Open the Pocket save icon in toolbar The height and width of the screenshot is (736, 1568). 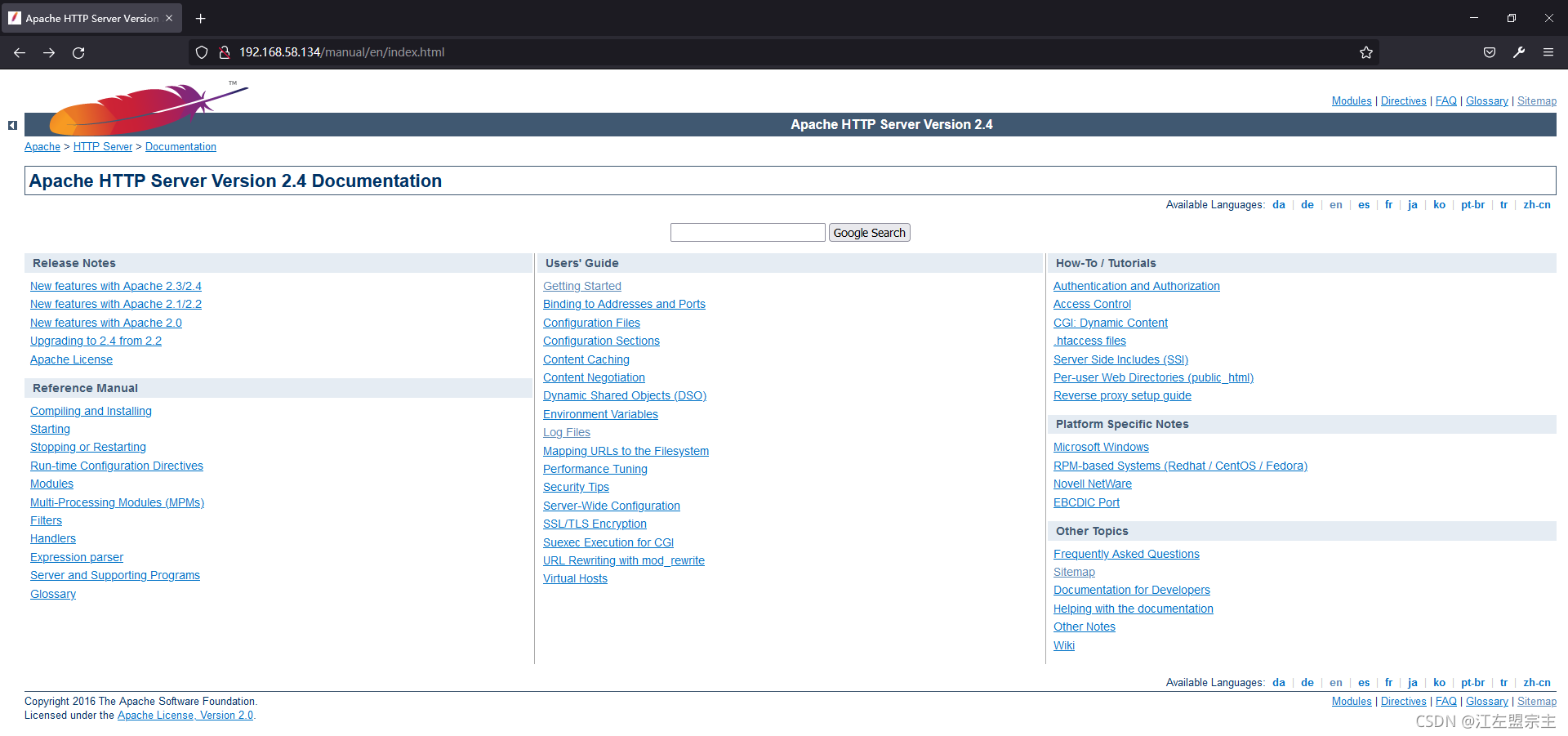(1490, 52)
